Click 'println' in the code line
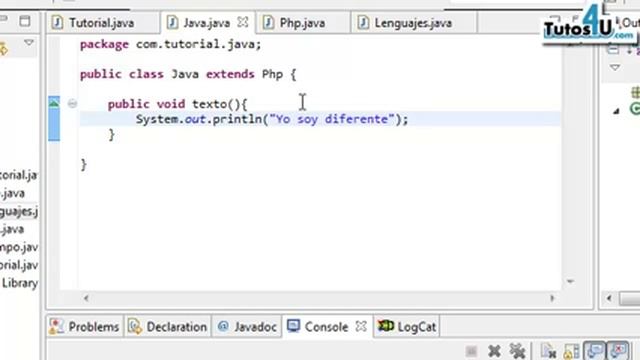640x360 pixels. (237, 119)
